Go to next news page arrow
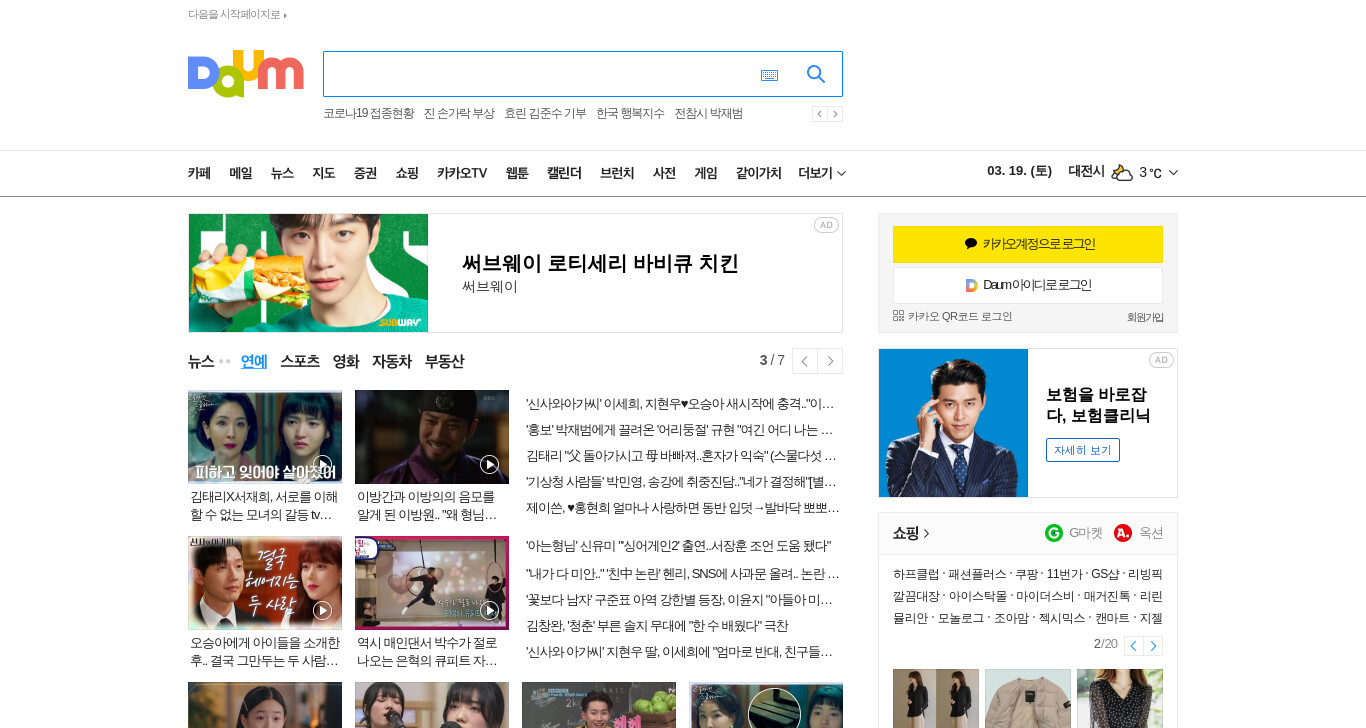Viewport: 1366px width, 728px height. (830, 361)
